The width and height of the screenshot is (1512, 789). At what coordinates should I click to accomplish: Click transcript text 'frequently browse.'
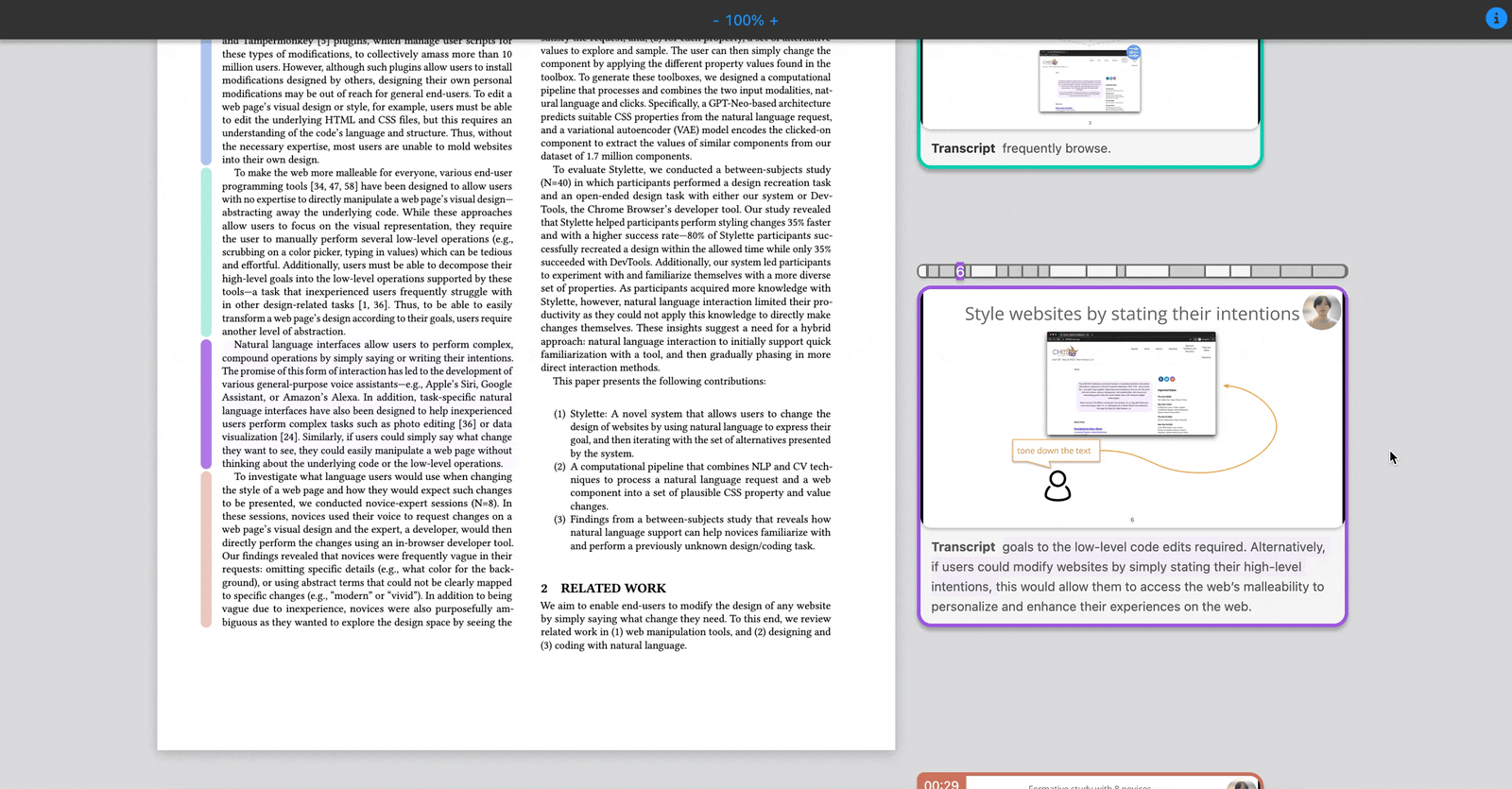(x=1056, y=148)
